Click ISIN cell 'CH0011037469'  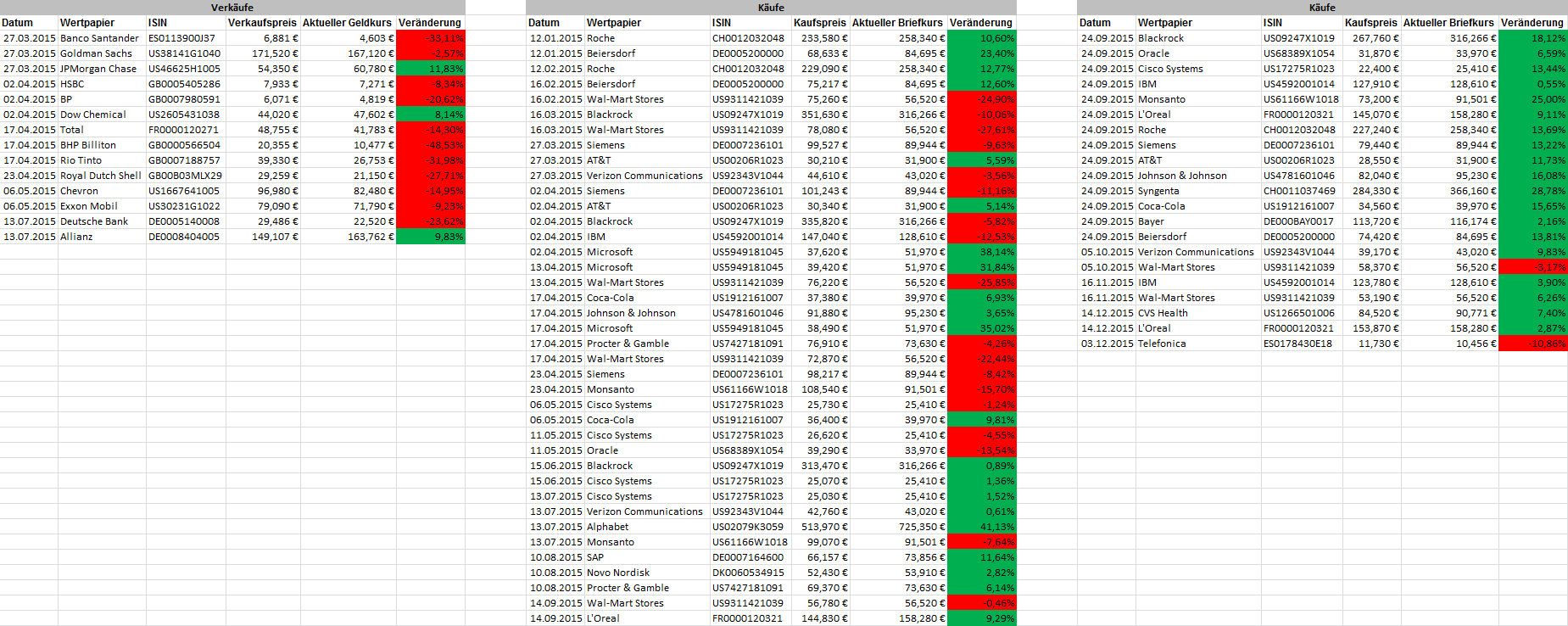tap(1302, 191)
